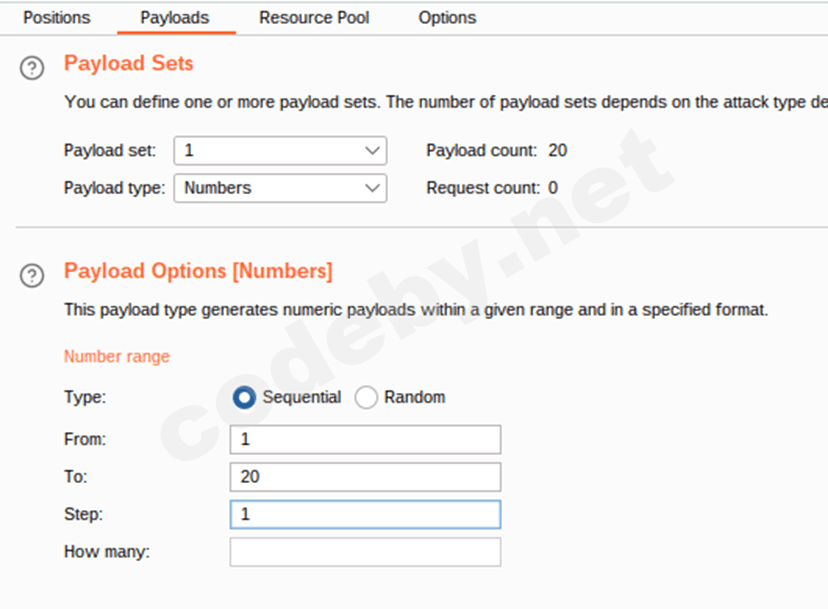Screen dimensions: 828x609
Task: Go to the Options tab
Action: (x=447, y=18)
